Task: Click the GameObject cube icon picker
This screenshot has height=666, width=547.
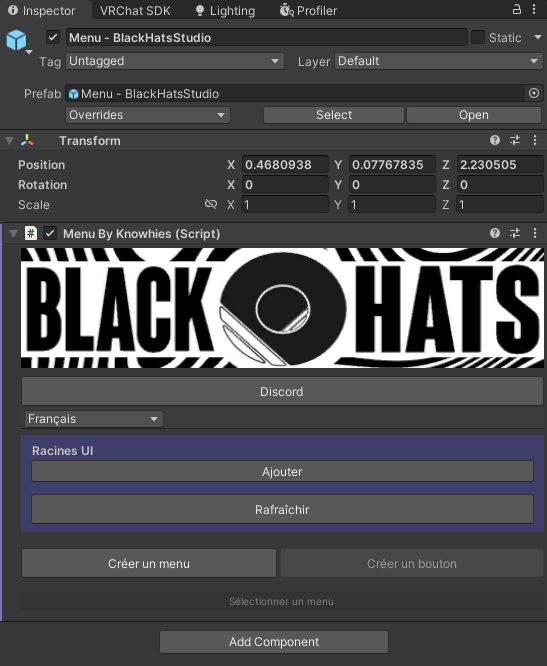Action: (16, 40)
